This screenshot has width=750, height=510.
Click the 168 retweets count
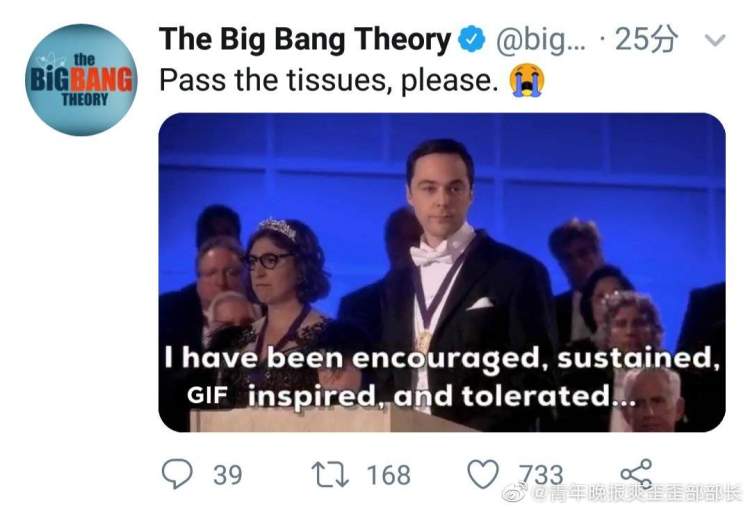click(x=388, y=475)
